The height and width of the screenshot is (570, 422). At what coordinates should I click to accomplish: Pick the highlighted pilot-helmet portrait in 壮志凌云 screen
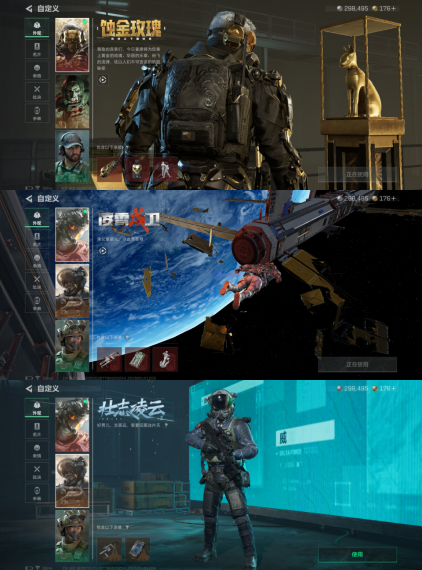(72, 481)
